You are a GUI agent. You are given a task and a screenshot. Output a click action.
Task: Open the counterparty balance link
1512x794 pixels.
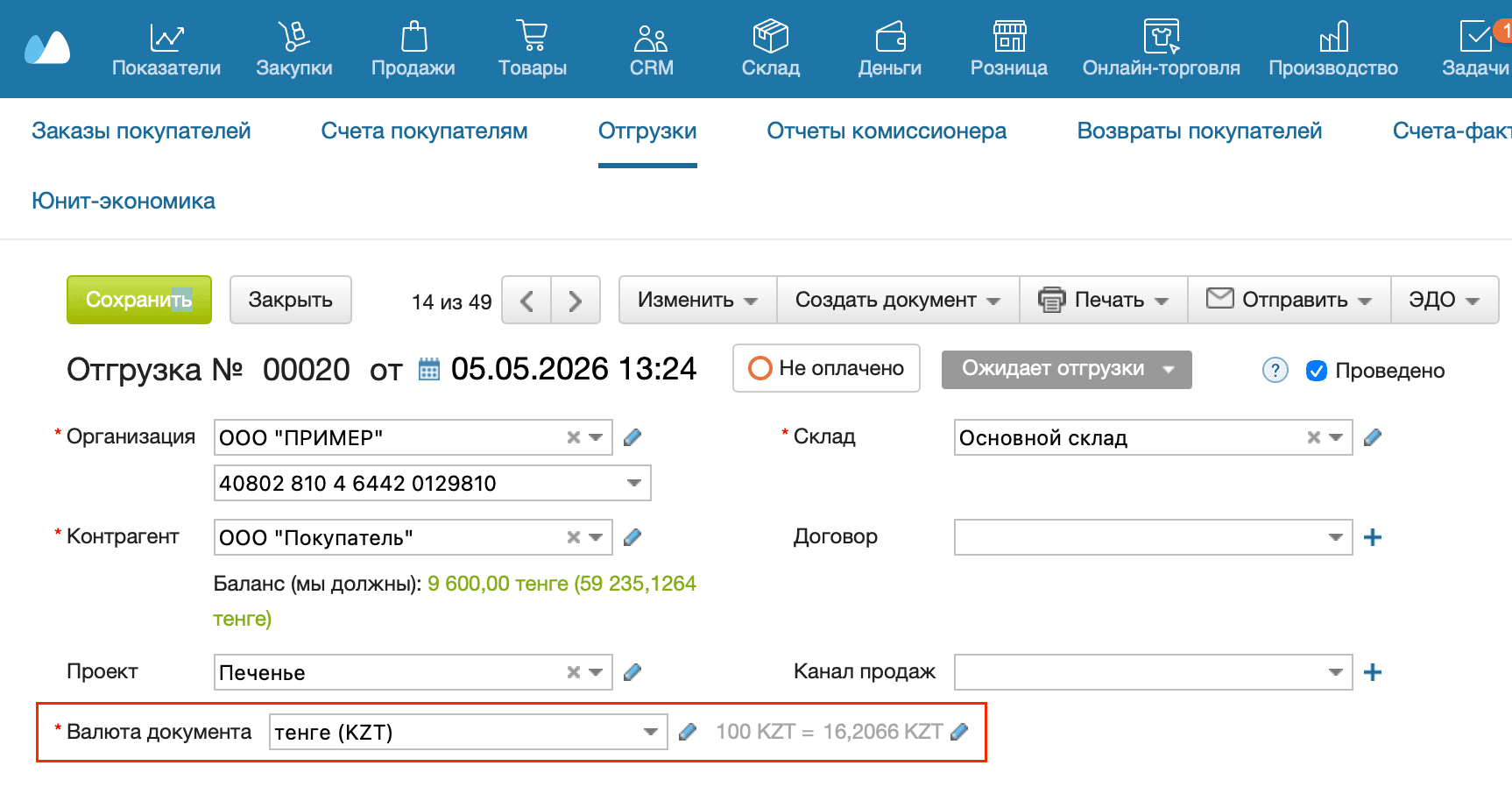pyautogui.click(x=455, y=601)
